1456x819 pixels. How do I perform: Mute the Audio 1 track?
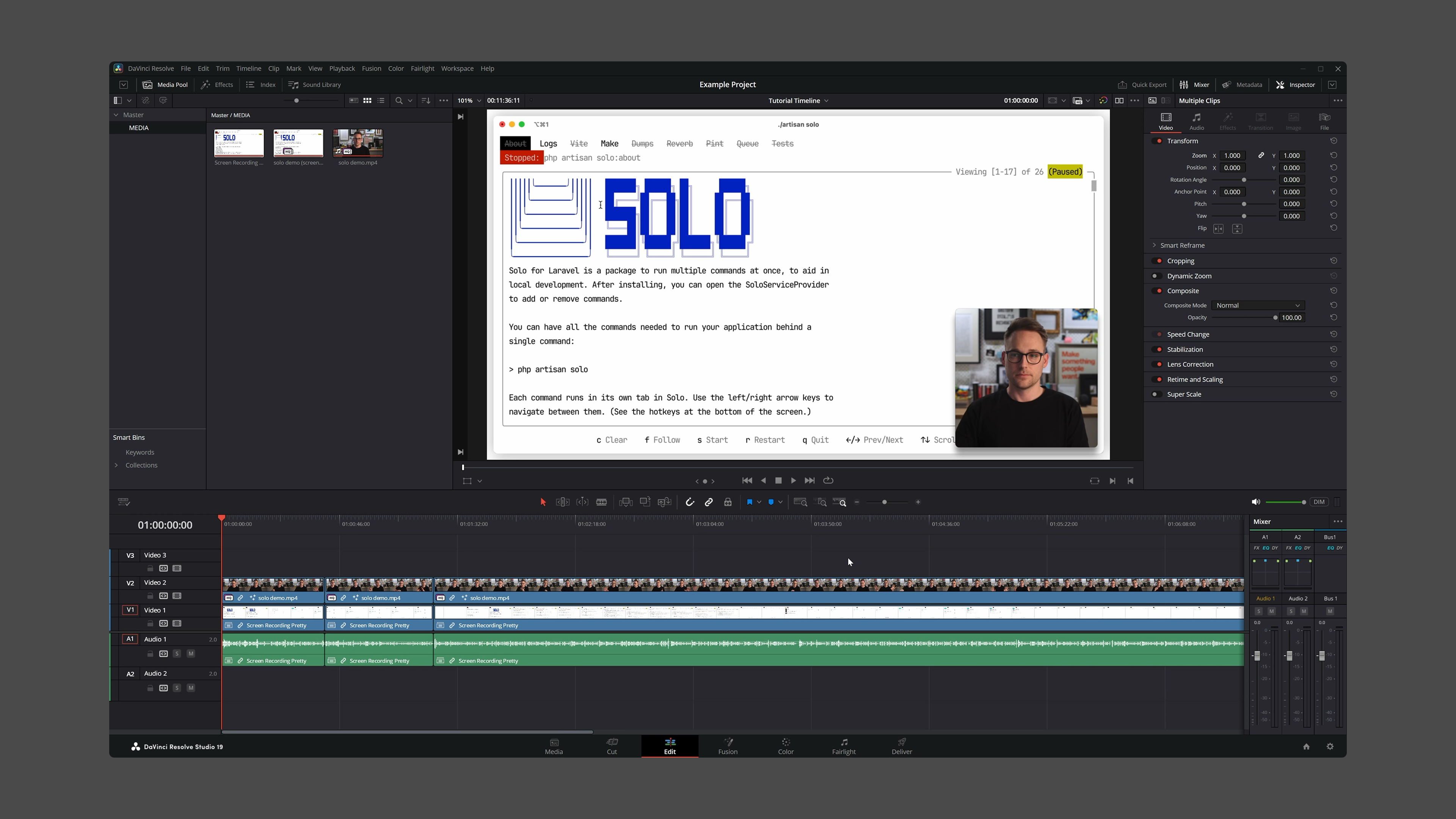pyautogui.click(x=191, y=653)
